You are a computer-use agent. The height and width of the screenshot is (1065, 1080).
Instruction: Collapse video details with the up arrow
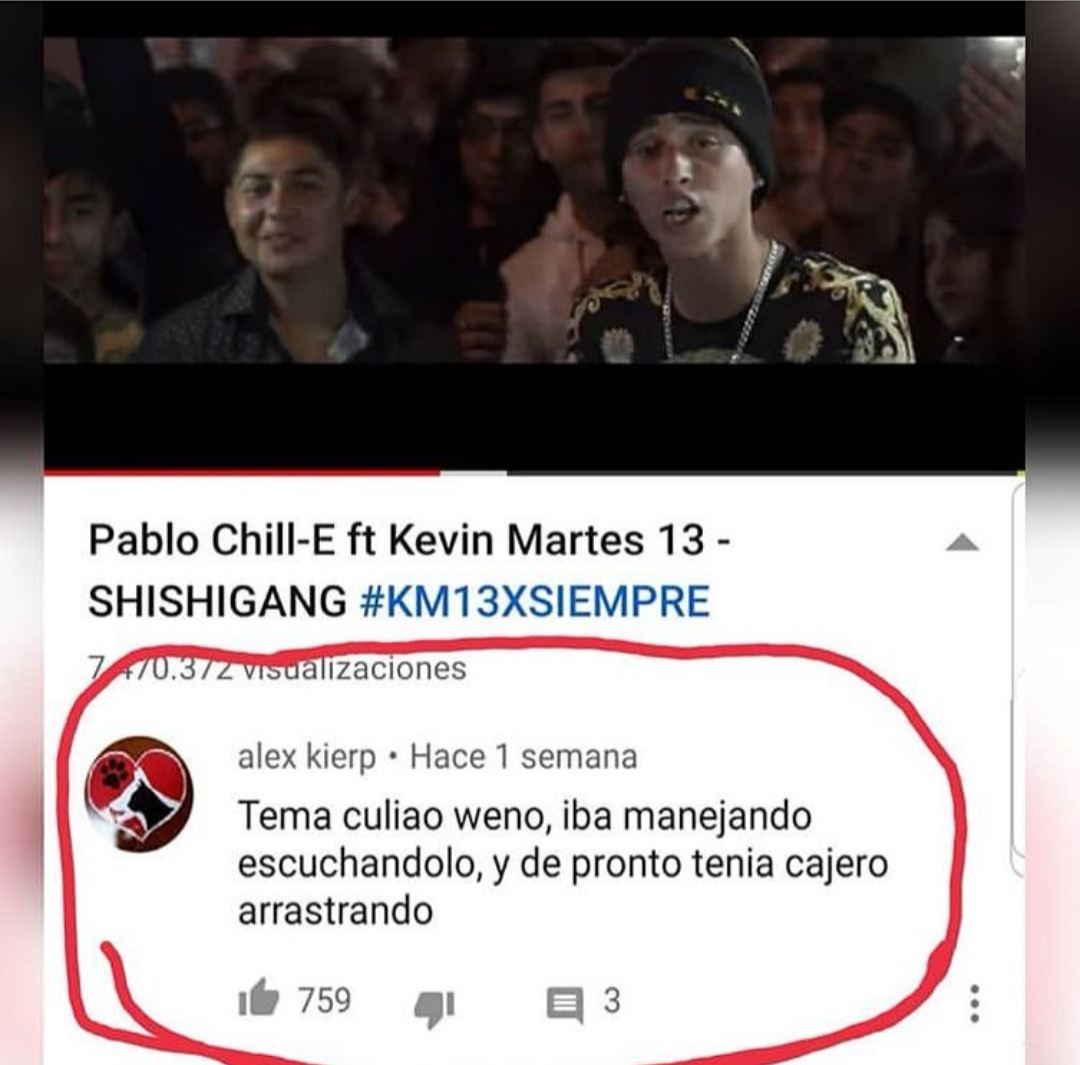point(962,544)
